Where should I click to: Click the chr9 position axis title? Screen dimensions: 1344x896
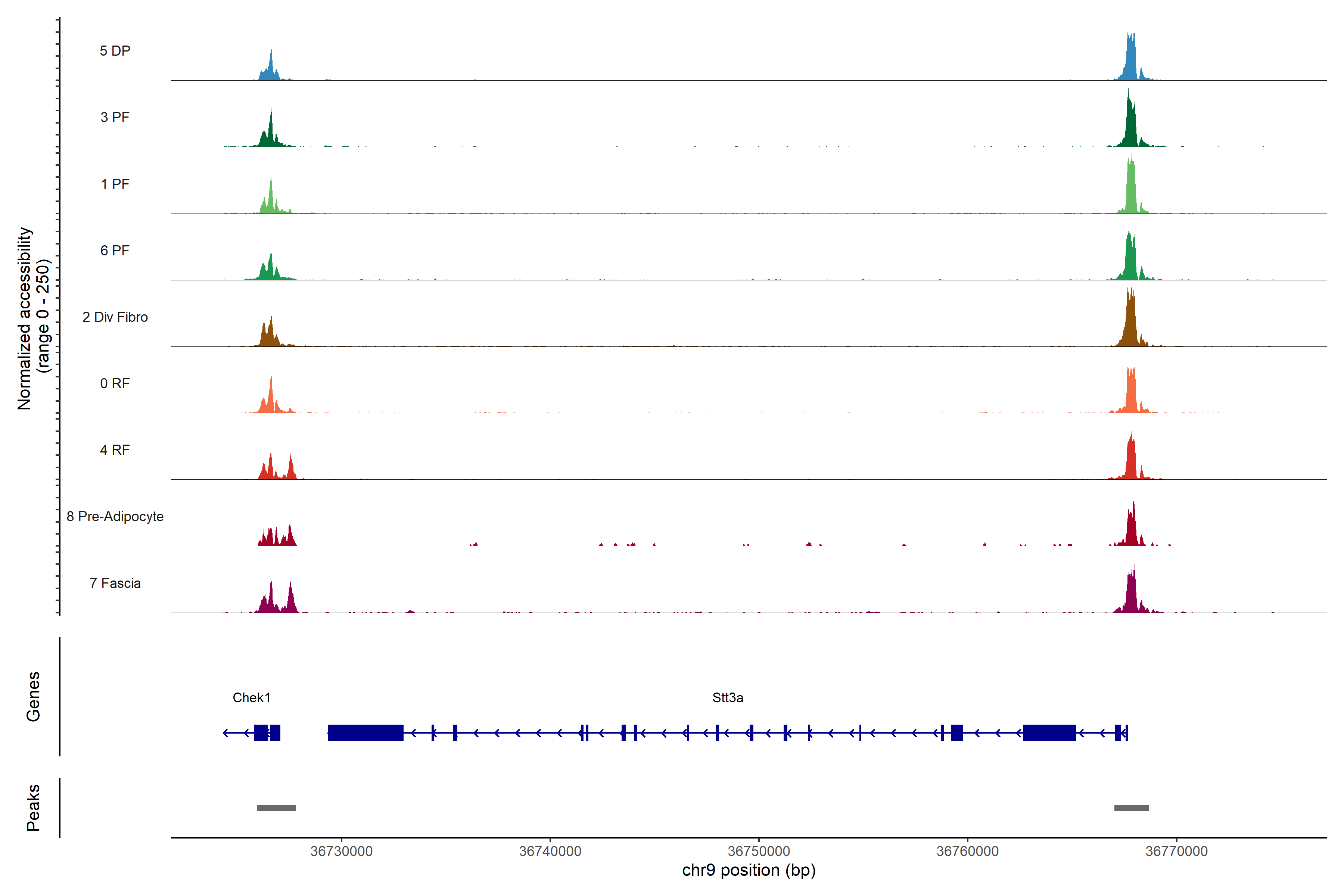(749, 870)
